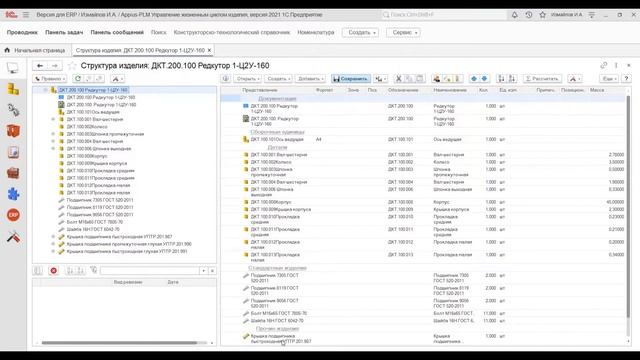Expand the ДКТ.100.003 Шпонка промежуточная tree node
Screen dimensions: 640x360
point(53,134)
